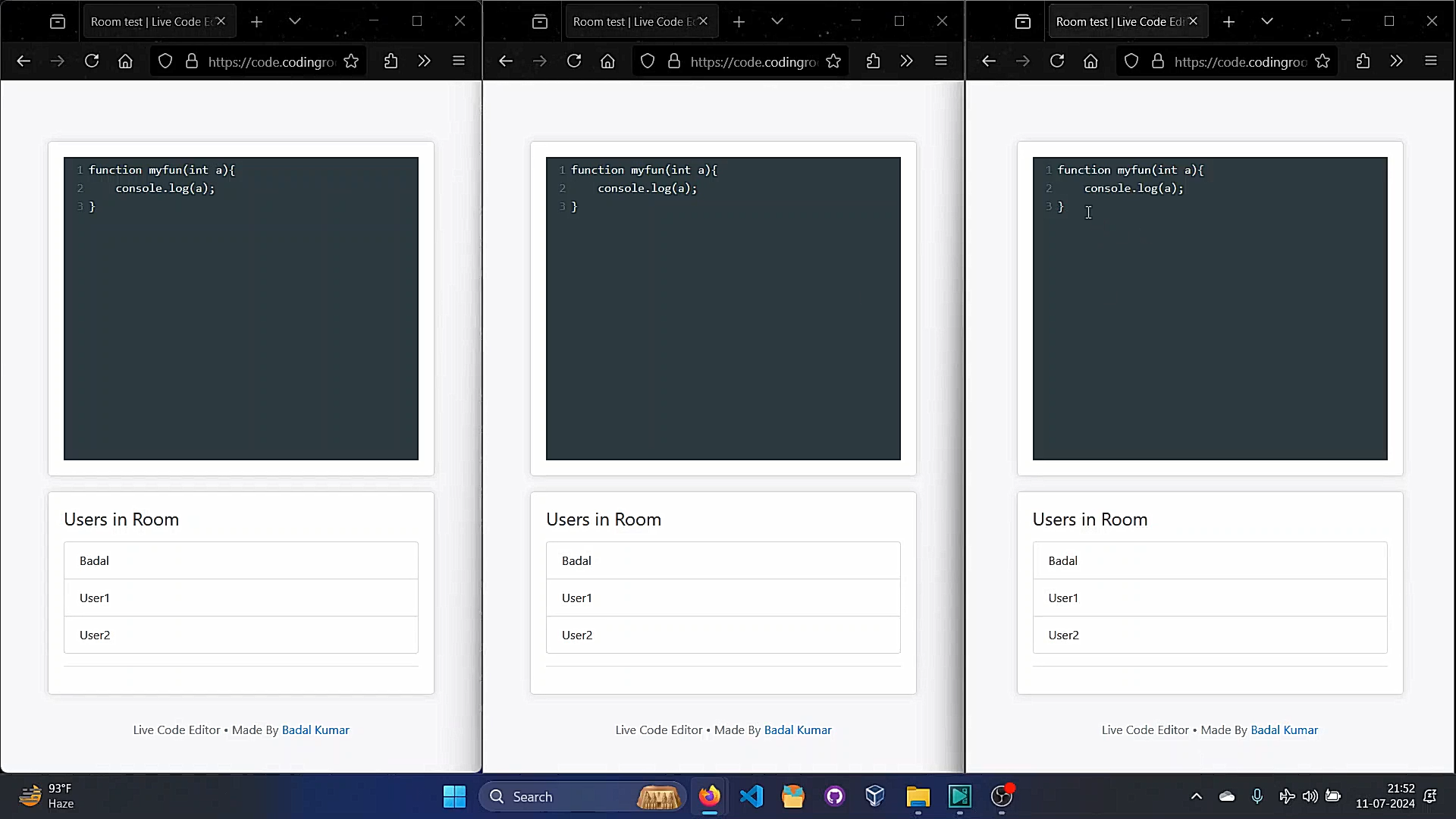Image resolution: width=1456 pixels, height=819 pixels.
Task: Go home in the right browser window
Action: point(1090,61)
